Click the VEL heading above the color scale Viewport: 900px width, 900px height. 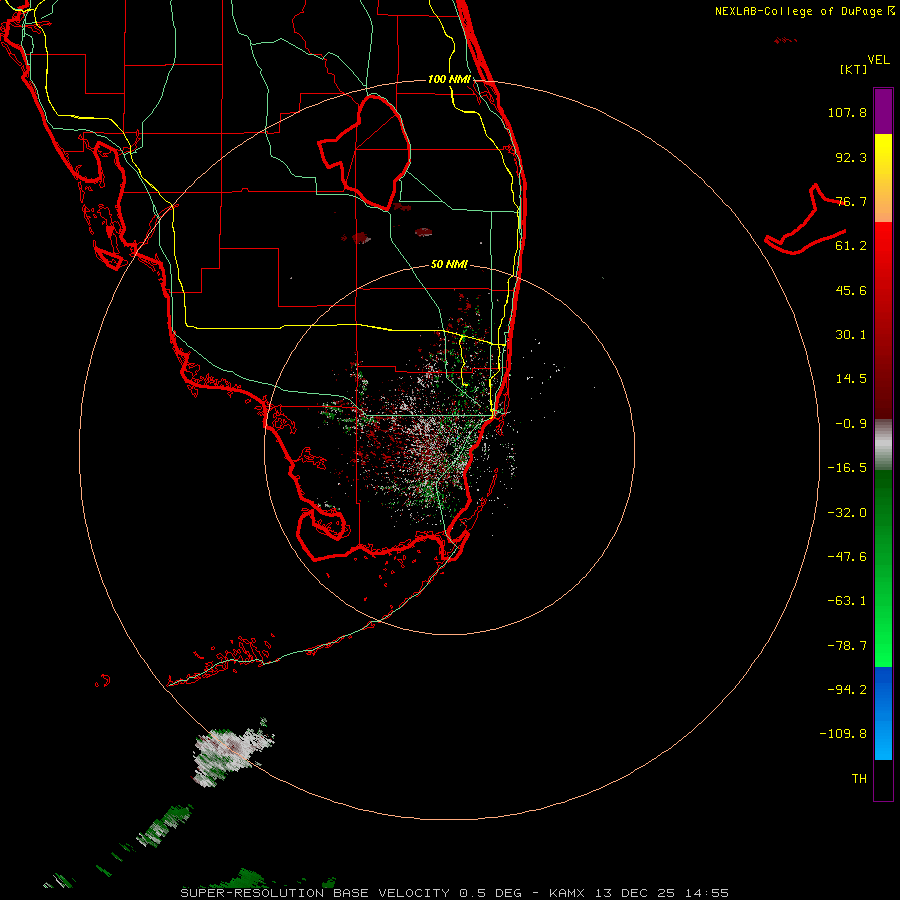pyautogui.click(x=878, y=60)
